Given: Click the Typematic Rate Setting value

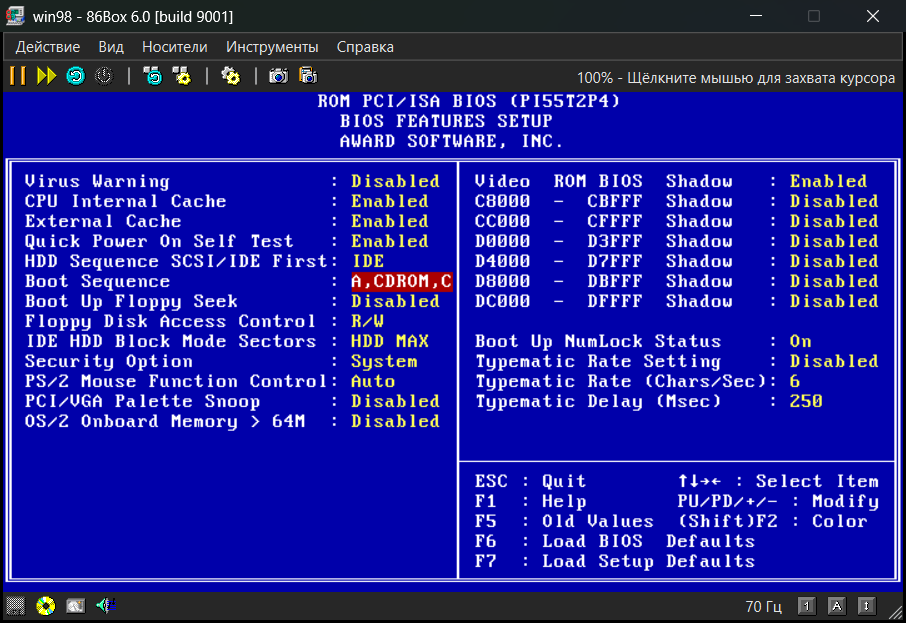Looking at the screenshot, I should (834, 362).
